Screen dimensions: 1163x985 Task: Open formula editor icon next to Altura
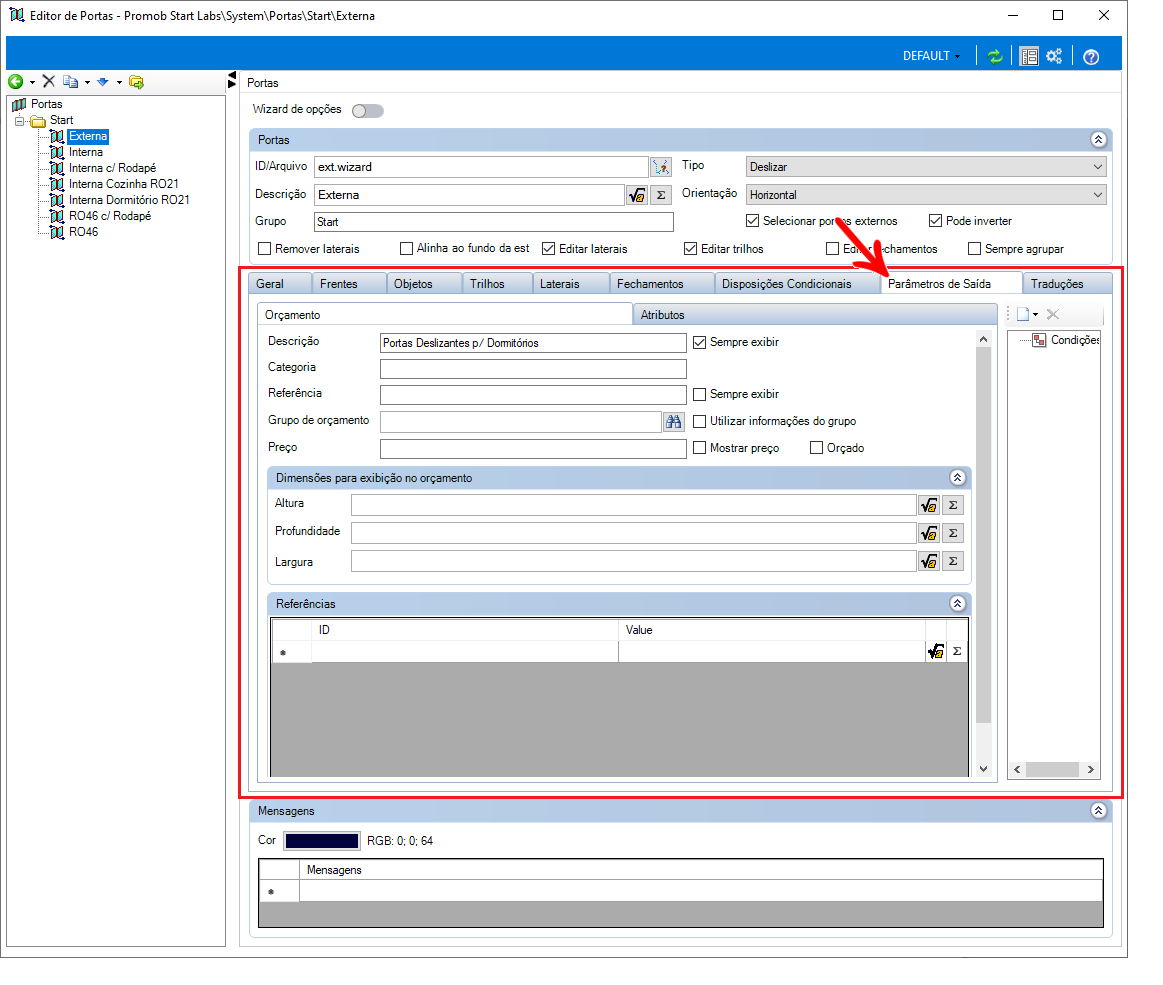point(929,506)
